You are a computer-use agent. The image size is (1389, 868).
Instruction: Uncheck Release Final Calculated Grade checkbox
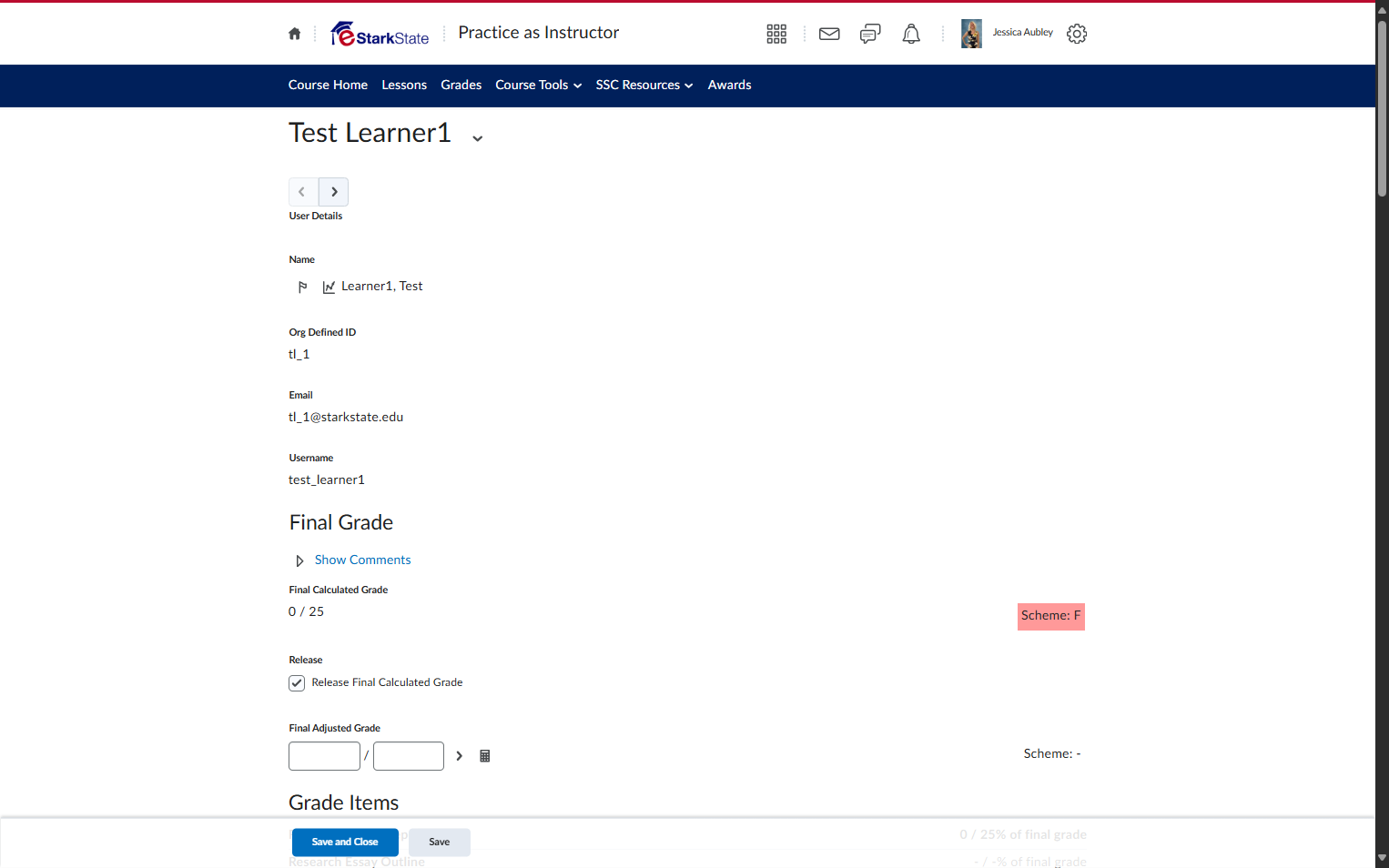click(297, 683)
